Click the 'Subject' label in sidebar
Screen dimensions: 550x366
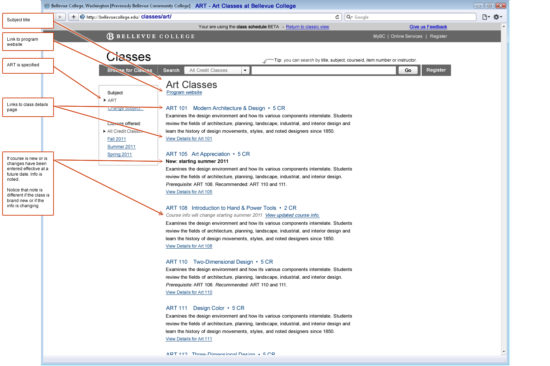tap(115, 93)
